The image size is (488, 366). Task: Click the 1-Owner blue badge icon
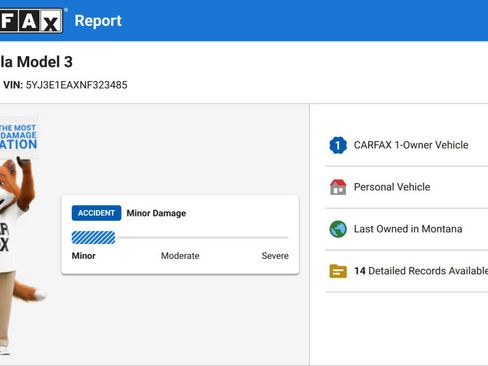pyautogui.click(x=338, y=145)
